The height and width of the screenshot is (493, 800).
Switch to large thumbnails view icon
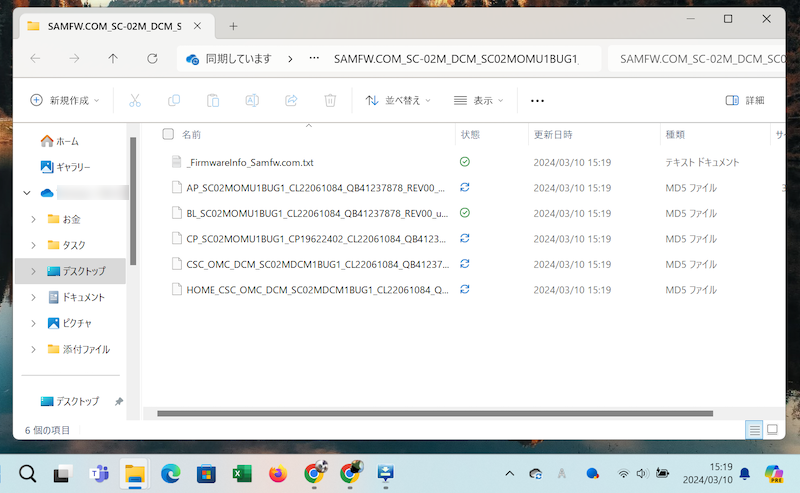(x=772, y=429)
